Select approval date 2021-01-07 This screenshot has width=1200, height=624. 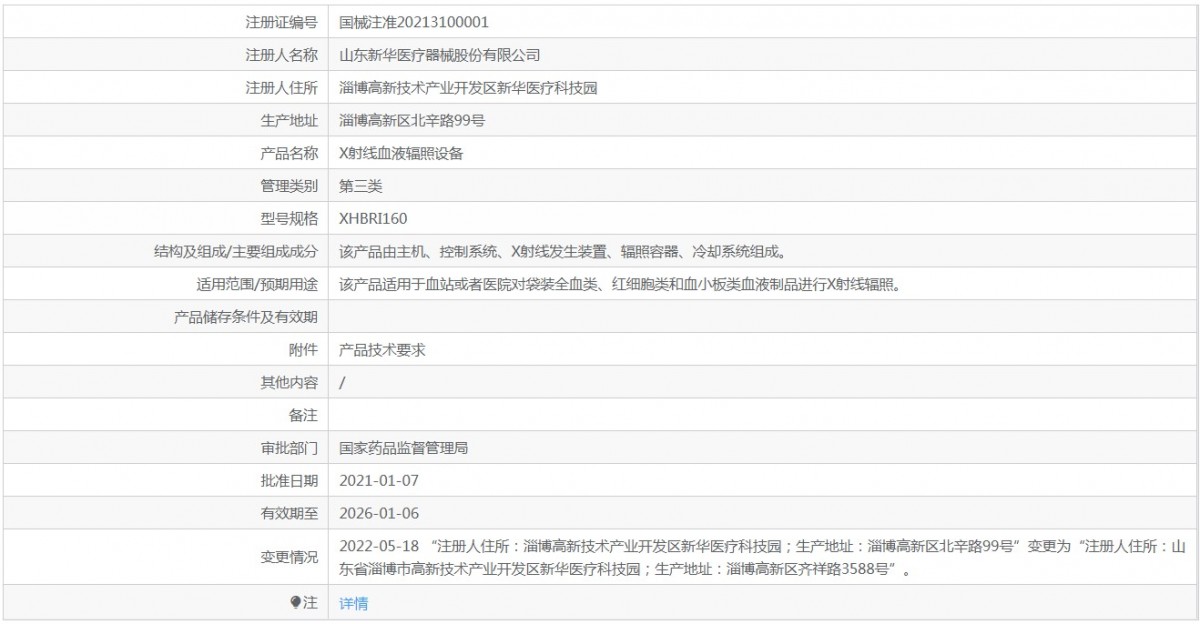tap(379, 480)
